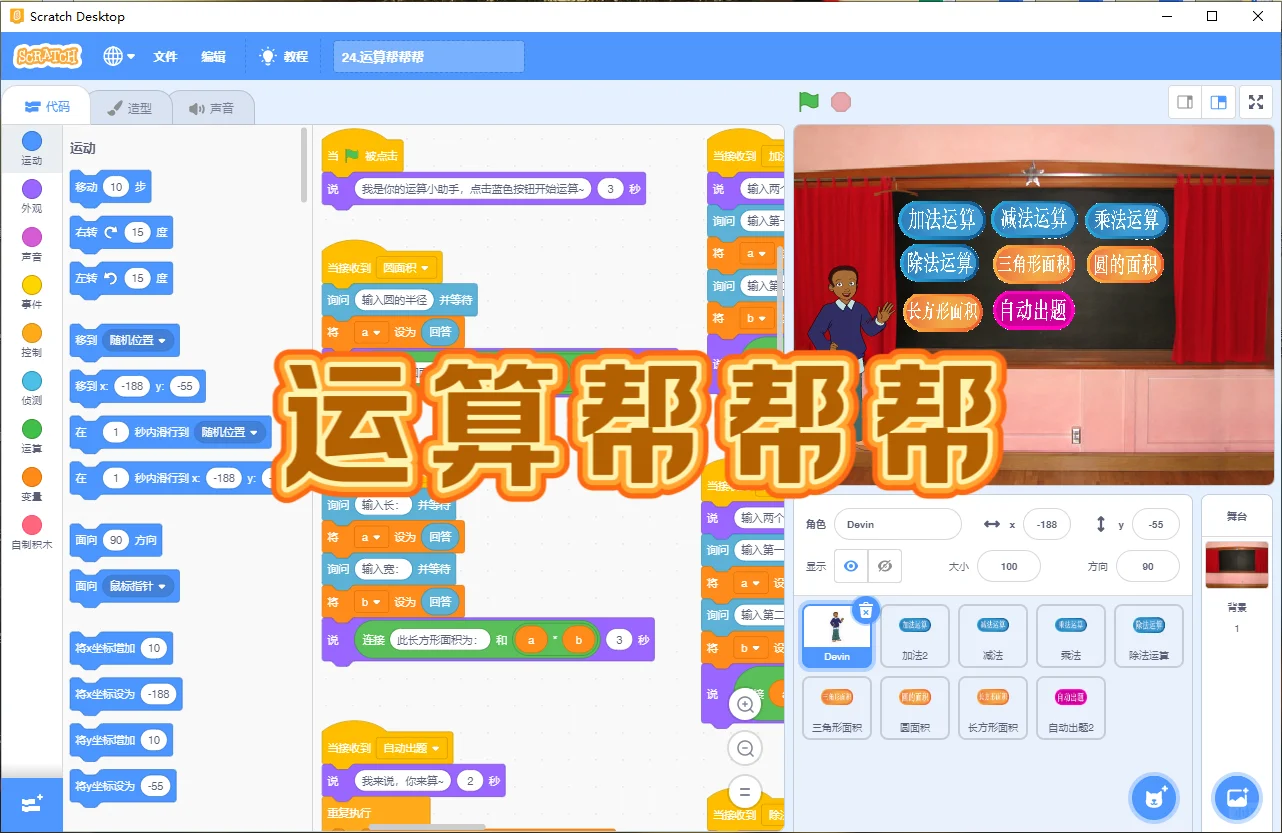Switch to the 造型 tab

(x=131, y=106)
